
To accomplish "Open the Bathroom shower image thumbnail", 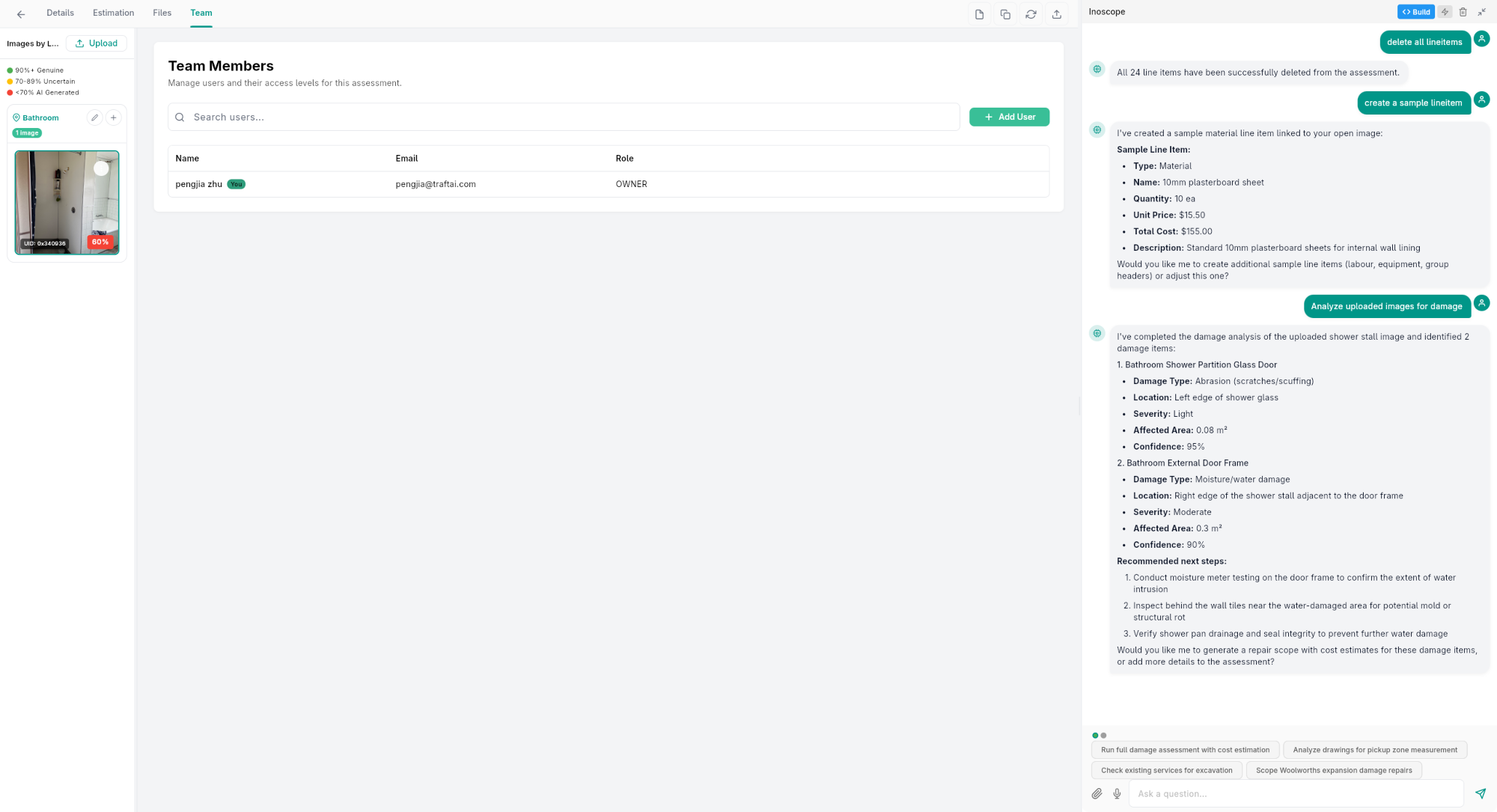I will (67, 202).
